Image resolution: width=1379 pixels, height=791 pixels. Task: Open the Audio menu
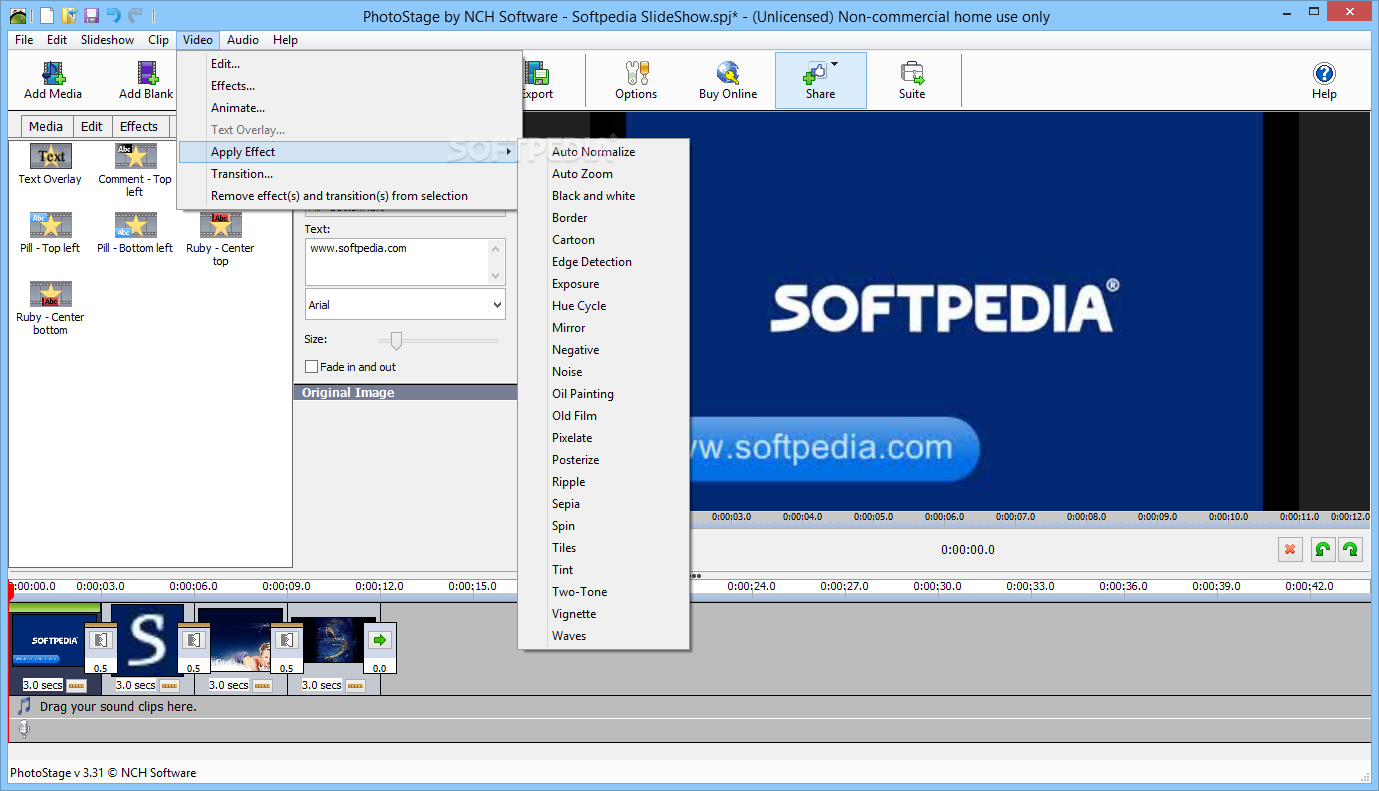(243, 40)
